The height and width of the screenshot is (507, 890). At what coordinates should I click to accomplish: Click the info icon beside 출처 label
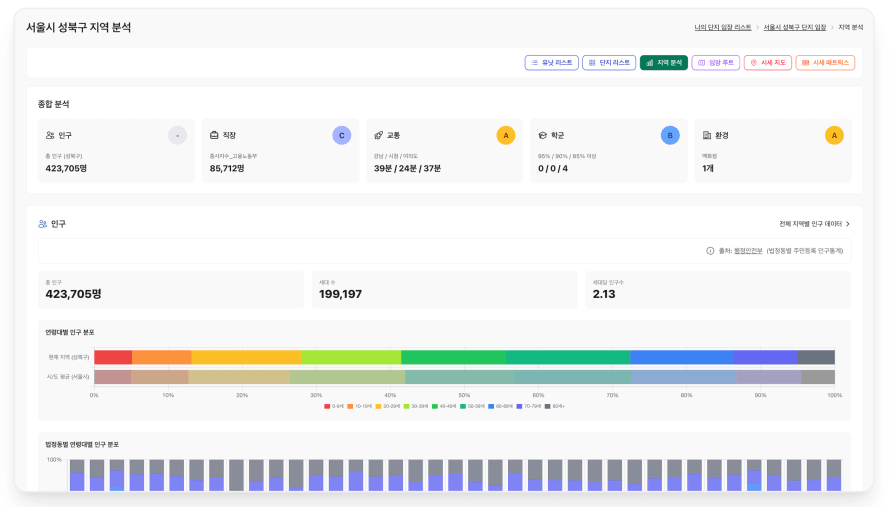[x=710, y=251]
